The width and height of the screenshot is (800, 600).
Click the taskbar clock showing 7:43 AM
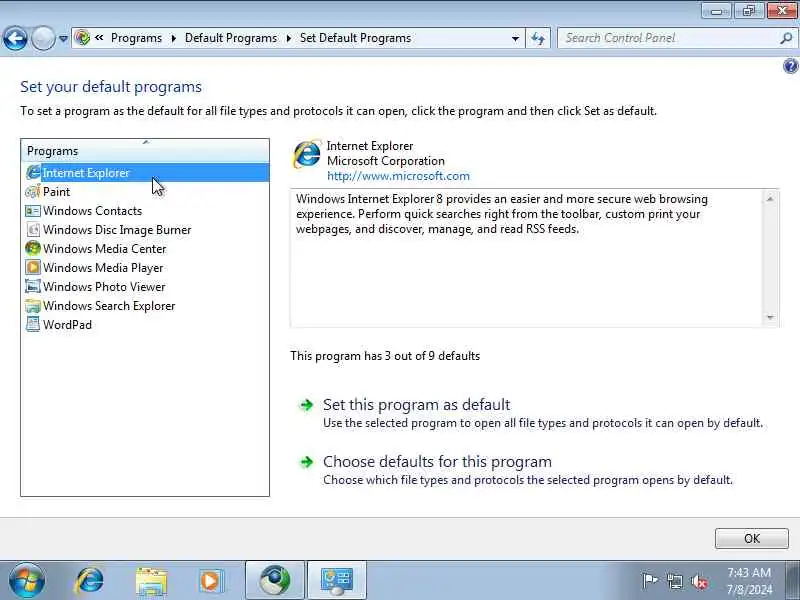pos(749,581)
